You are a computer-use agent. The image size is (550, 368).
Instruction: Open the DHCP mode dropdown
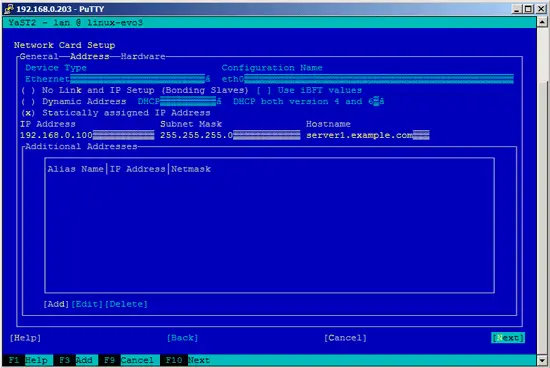click(x=180, y=102)
